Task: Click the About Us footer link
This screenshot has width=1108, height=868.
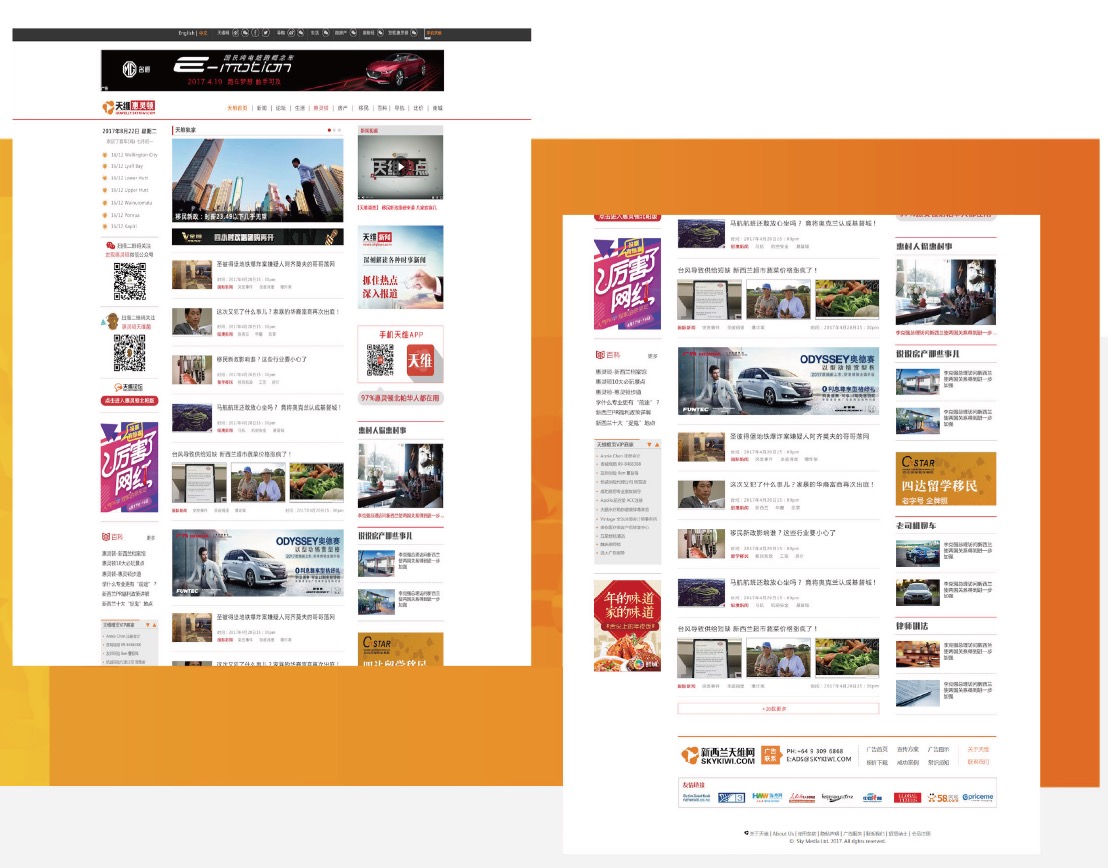Action: click(x=783, y=833)
